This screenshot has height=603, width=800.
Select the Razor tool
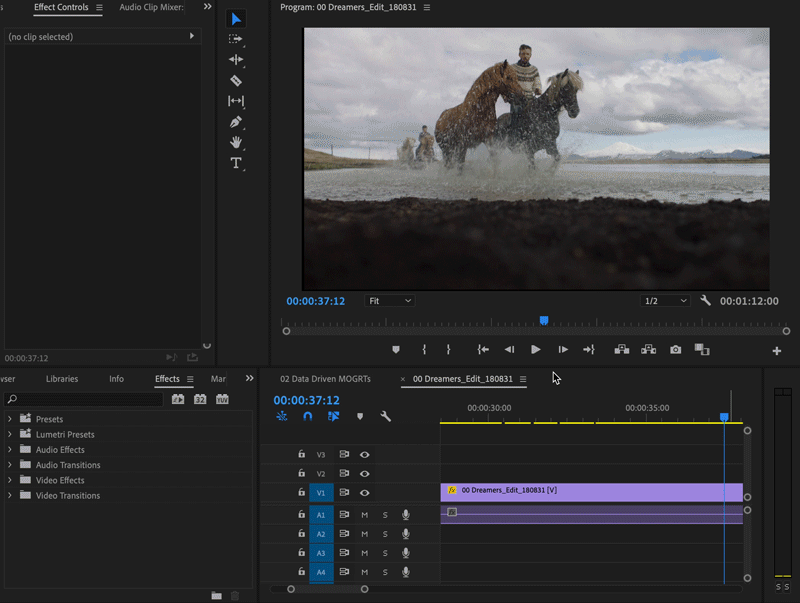(x=236, y=80)
